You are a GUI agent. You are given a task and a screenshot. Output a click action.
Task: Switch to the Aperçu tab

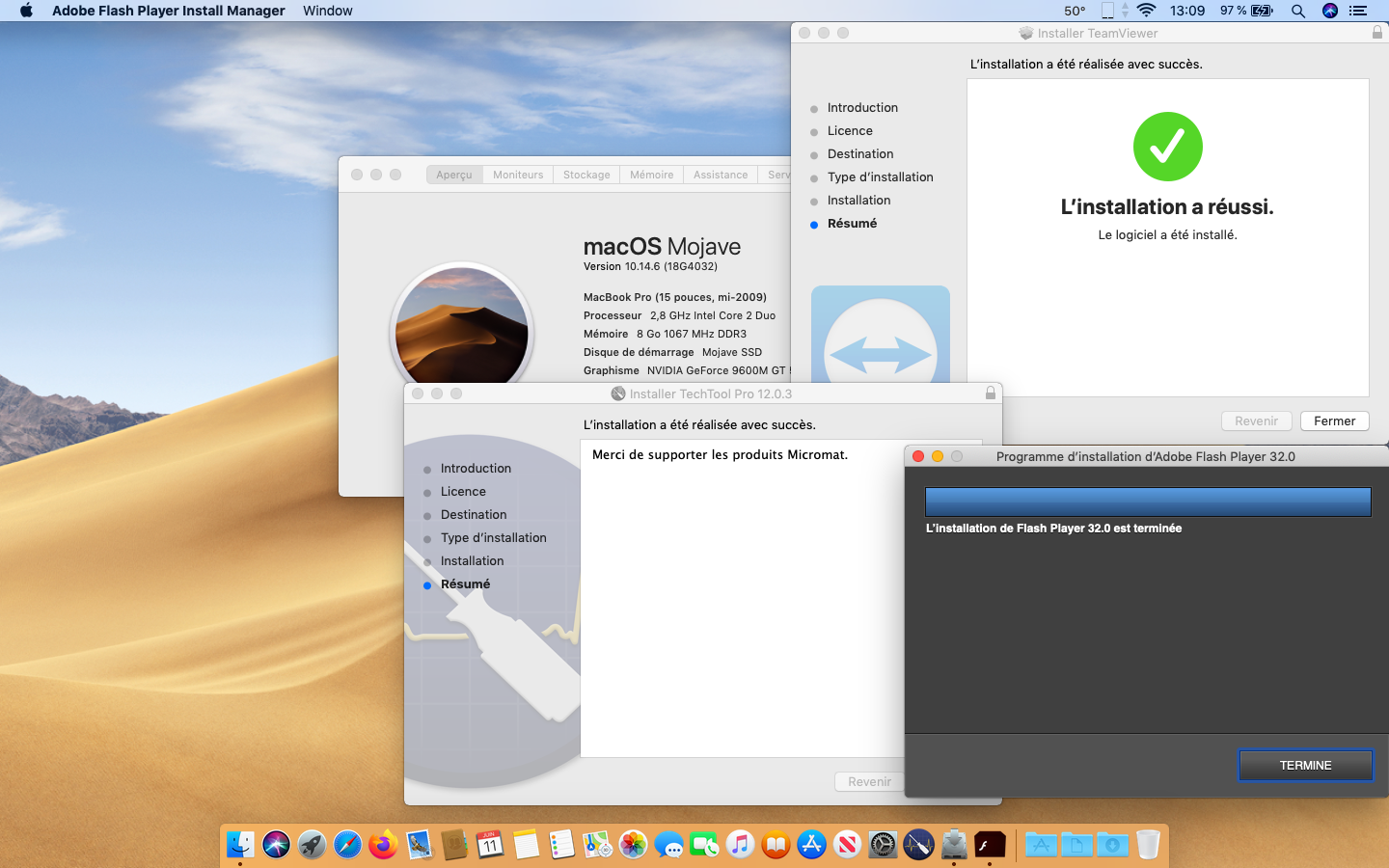tap(454, 175)
